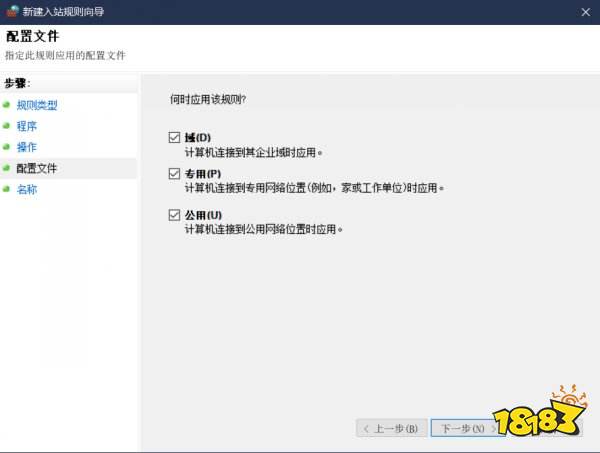Click the firewall wizard title bar icon
600x453 pixels.
[x=13, y=11]
